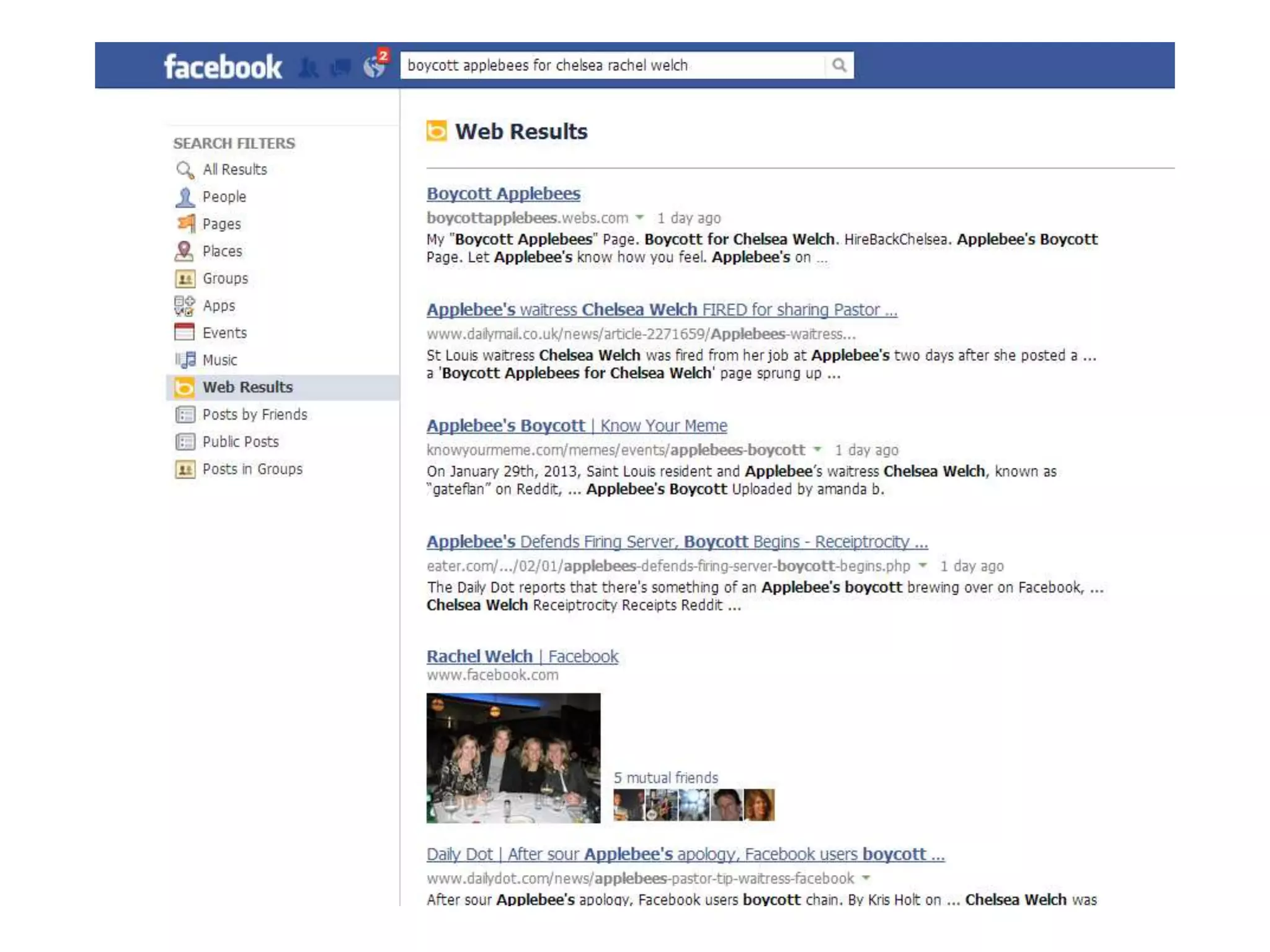The width and height of the screenshot is (1270, 952).
Task: Expand dropdown arrow beside eater.com URL
Action: tap(923, 565)
